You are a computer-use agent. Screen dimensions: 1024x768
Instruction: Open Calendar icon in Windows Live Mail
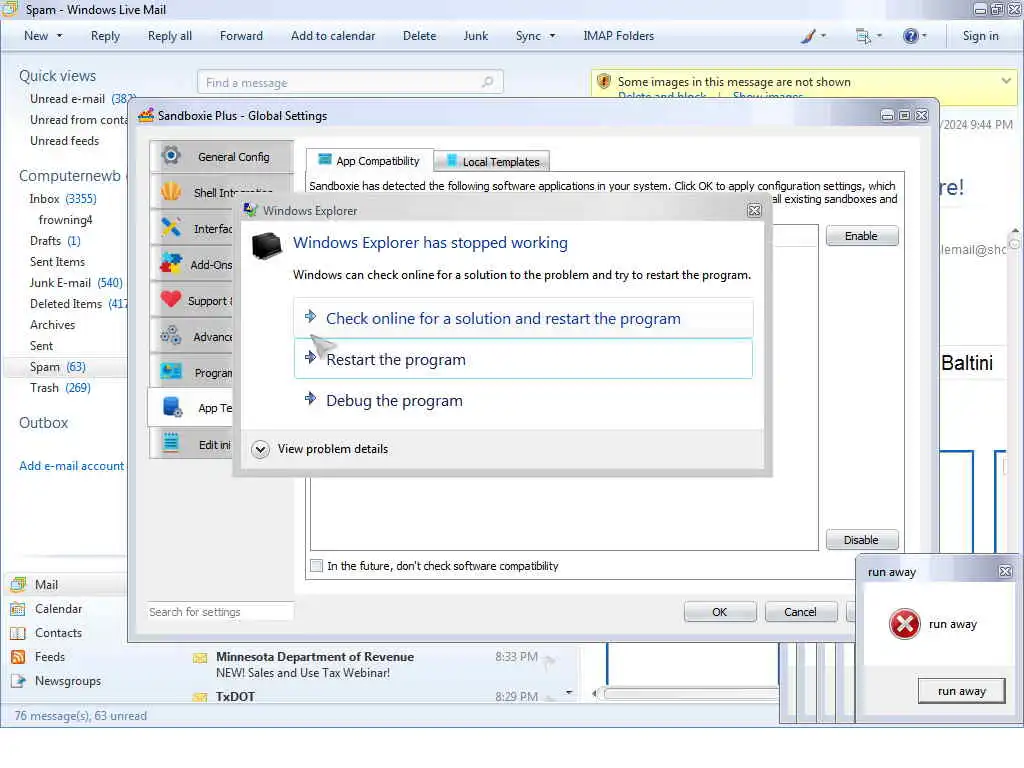pyautogui.click(x=18, y=609)
